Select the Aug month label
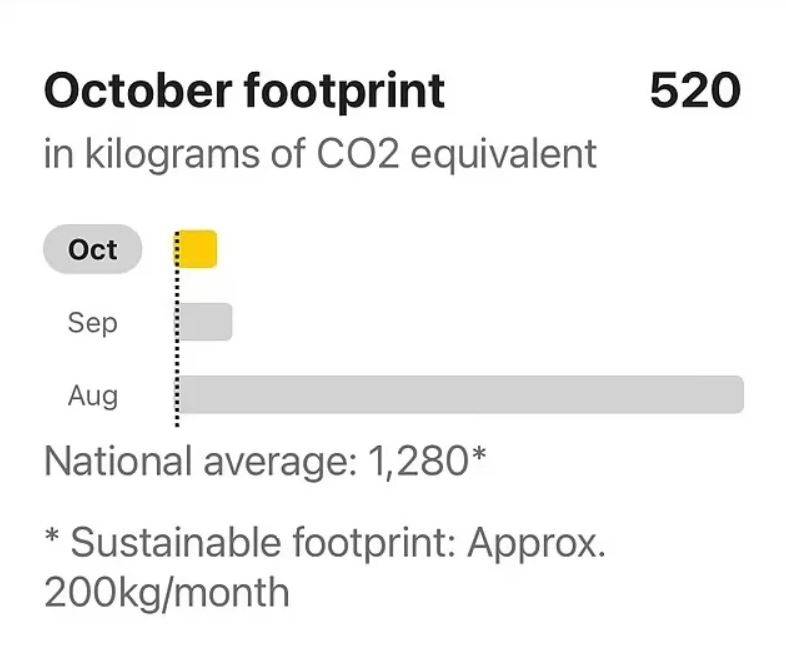This screenshot has height=656, width=786. tap(92, 396)
